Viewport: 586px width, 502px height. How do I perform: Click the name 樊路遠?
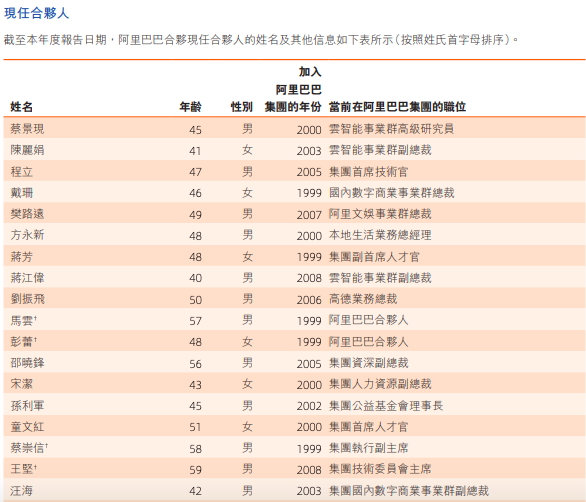tap(27, 214)
